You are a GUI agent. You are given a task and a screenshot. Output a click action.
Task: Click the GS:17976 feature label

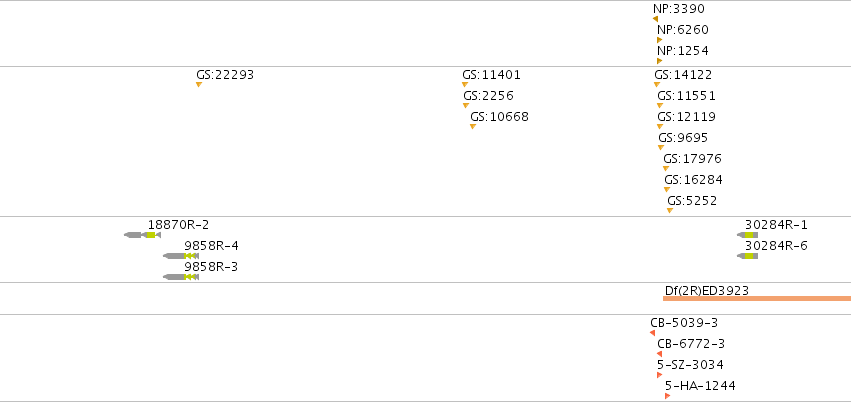(693, 159)
